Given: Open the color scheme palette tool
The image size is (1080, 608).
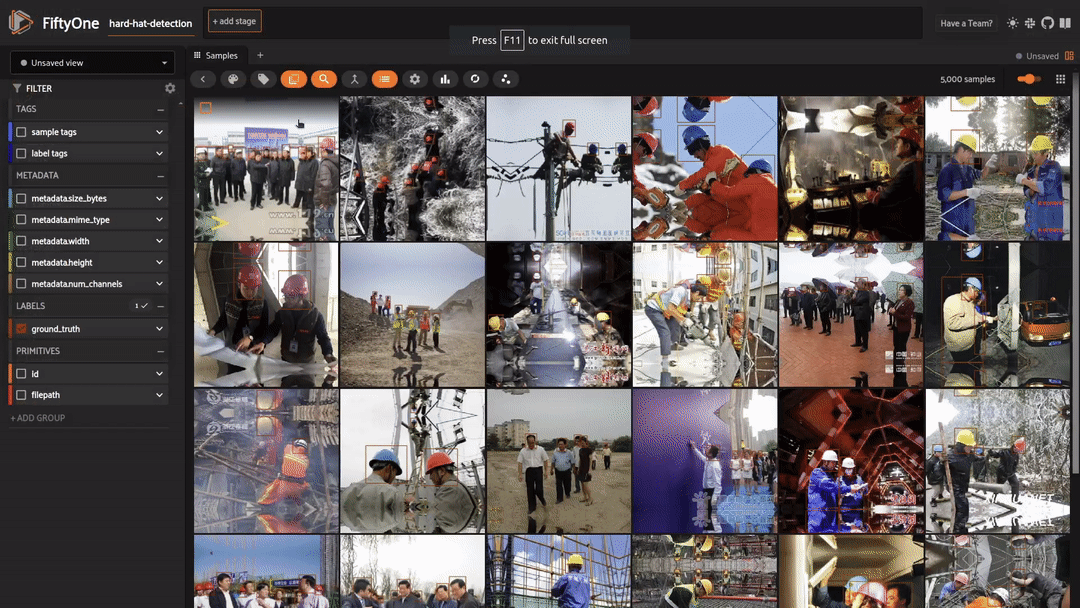Looking at the screenshot, I should click(233, 79).
